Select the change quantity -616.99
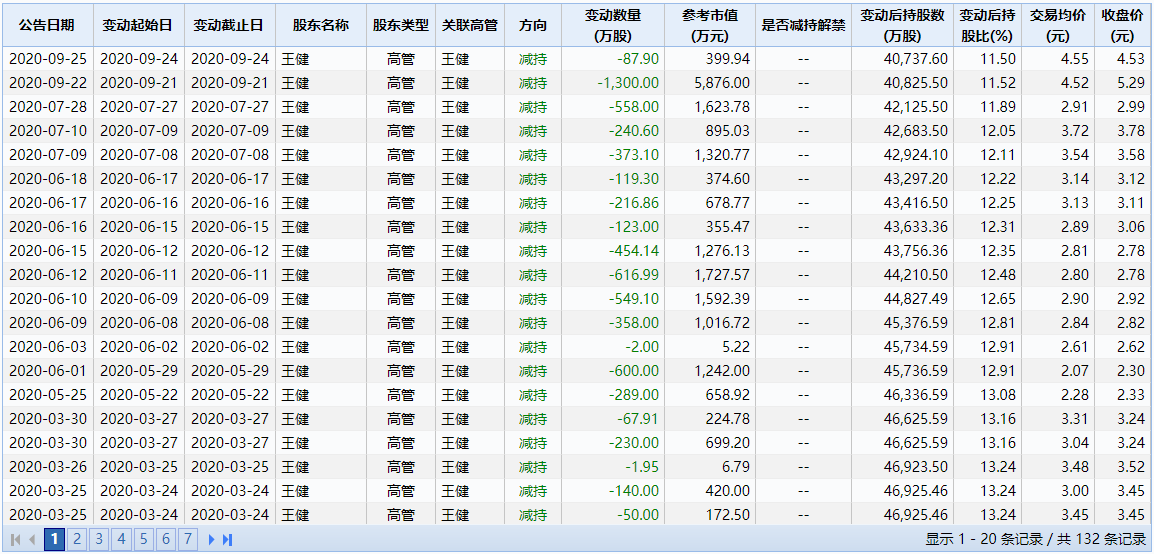This screenshot has height=554, width=1154. [x=634, y=275]
